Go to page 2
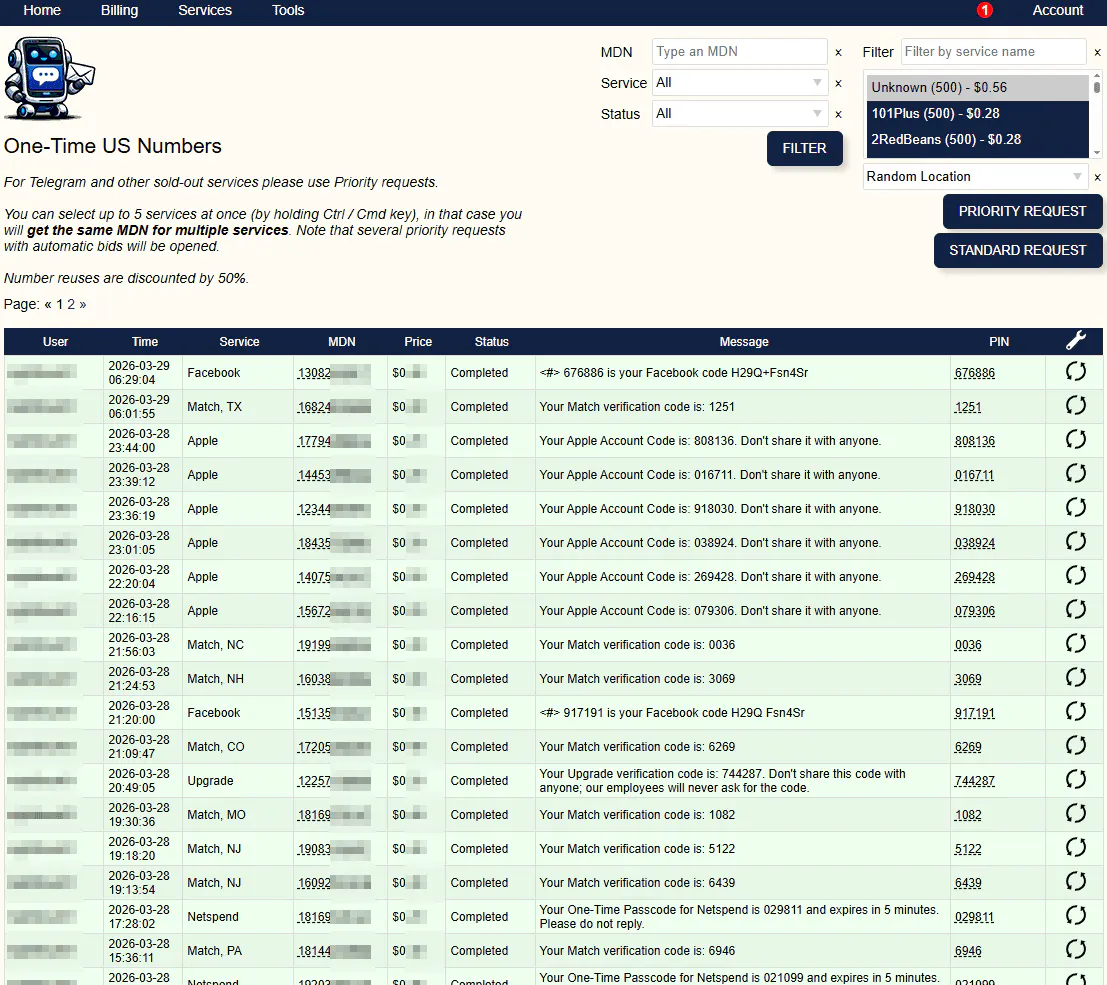The height and width of the screenshot is (985, 1107). click(x=71, y=304)
